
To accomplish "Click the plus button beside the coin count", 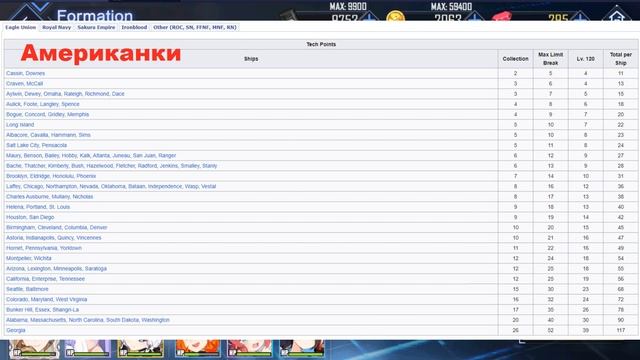I will pyautogui.click(x=474, y=18).
